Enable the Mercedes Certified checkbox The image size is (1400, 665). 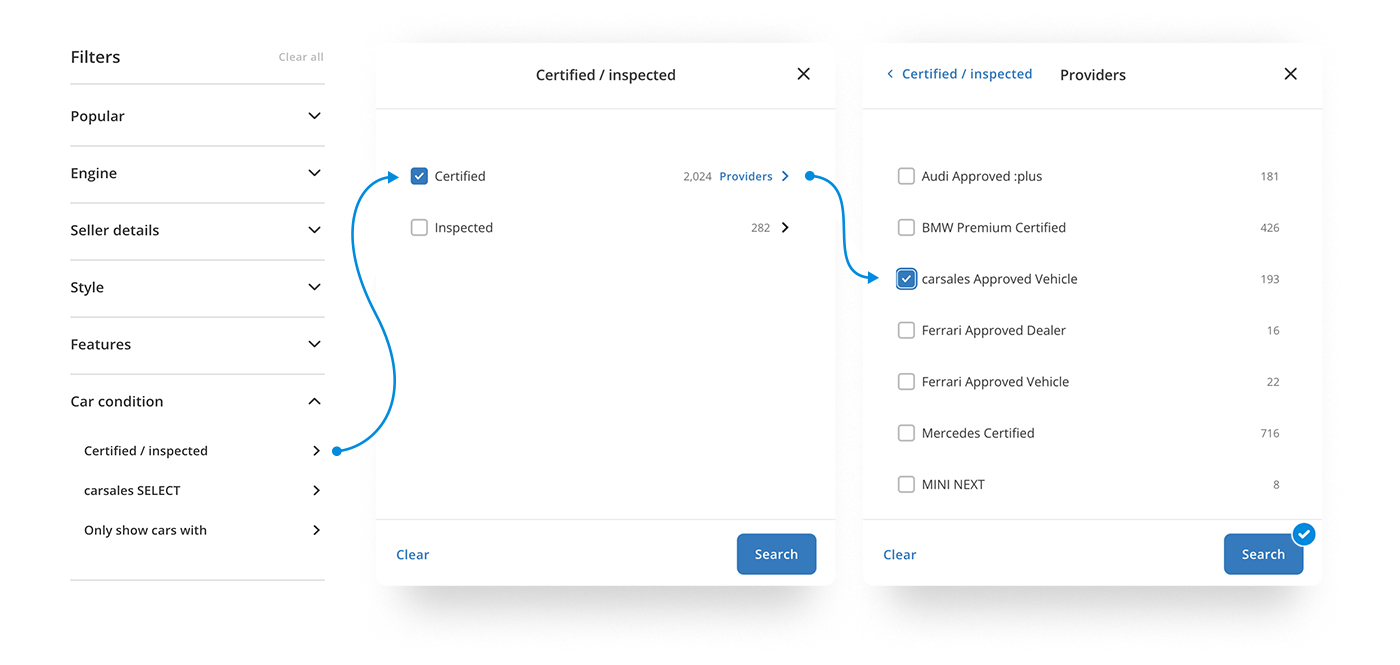point(906,433)
